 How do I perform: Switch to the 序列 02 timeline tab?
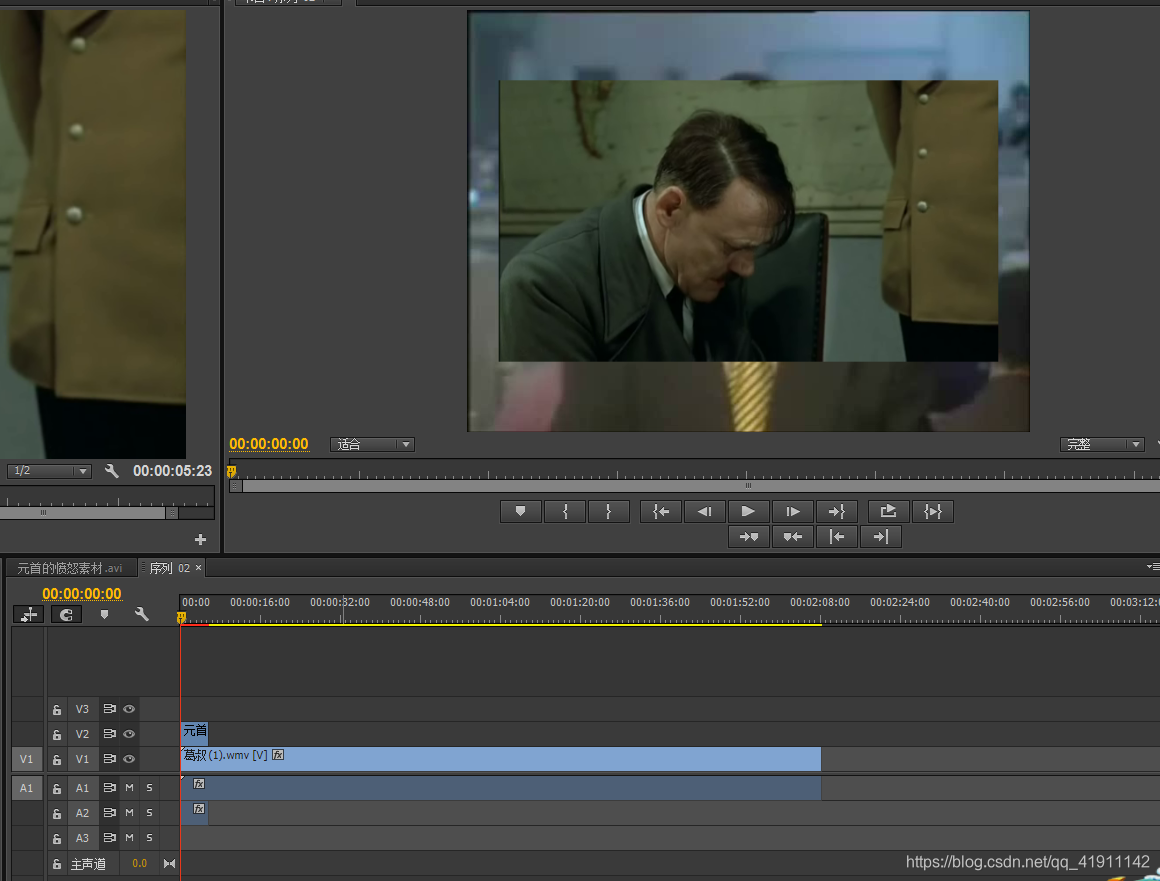(x=169, y=568)
